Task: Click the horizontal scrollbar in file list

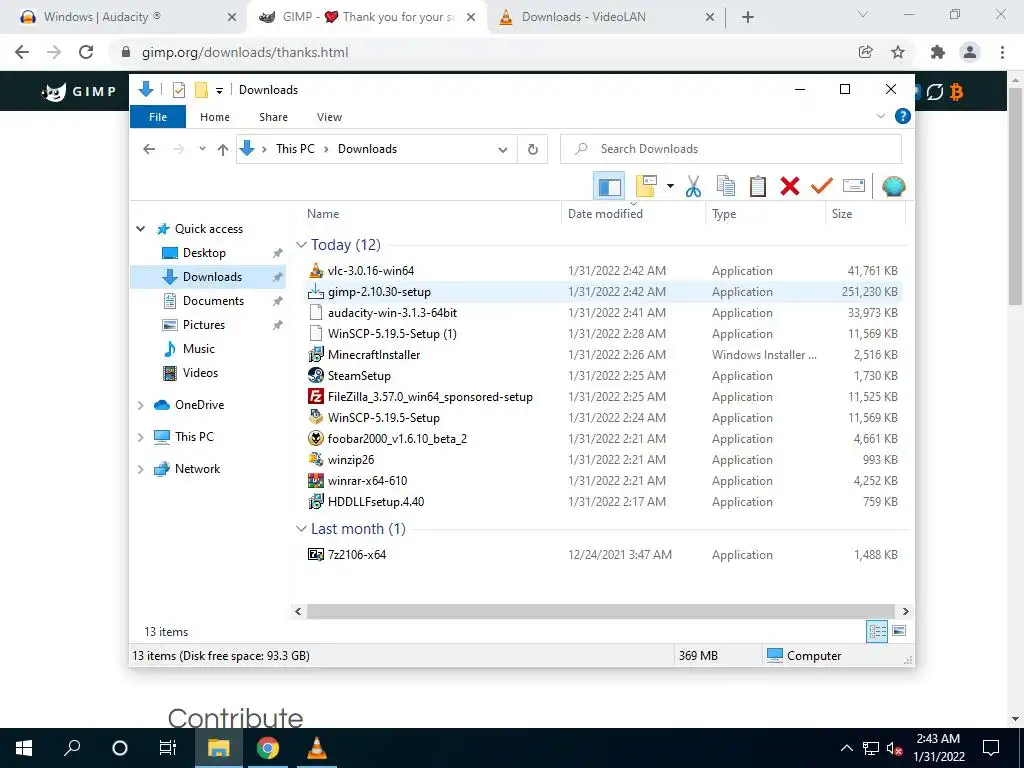Action: point(601,611)
